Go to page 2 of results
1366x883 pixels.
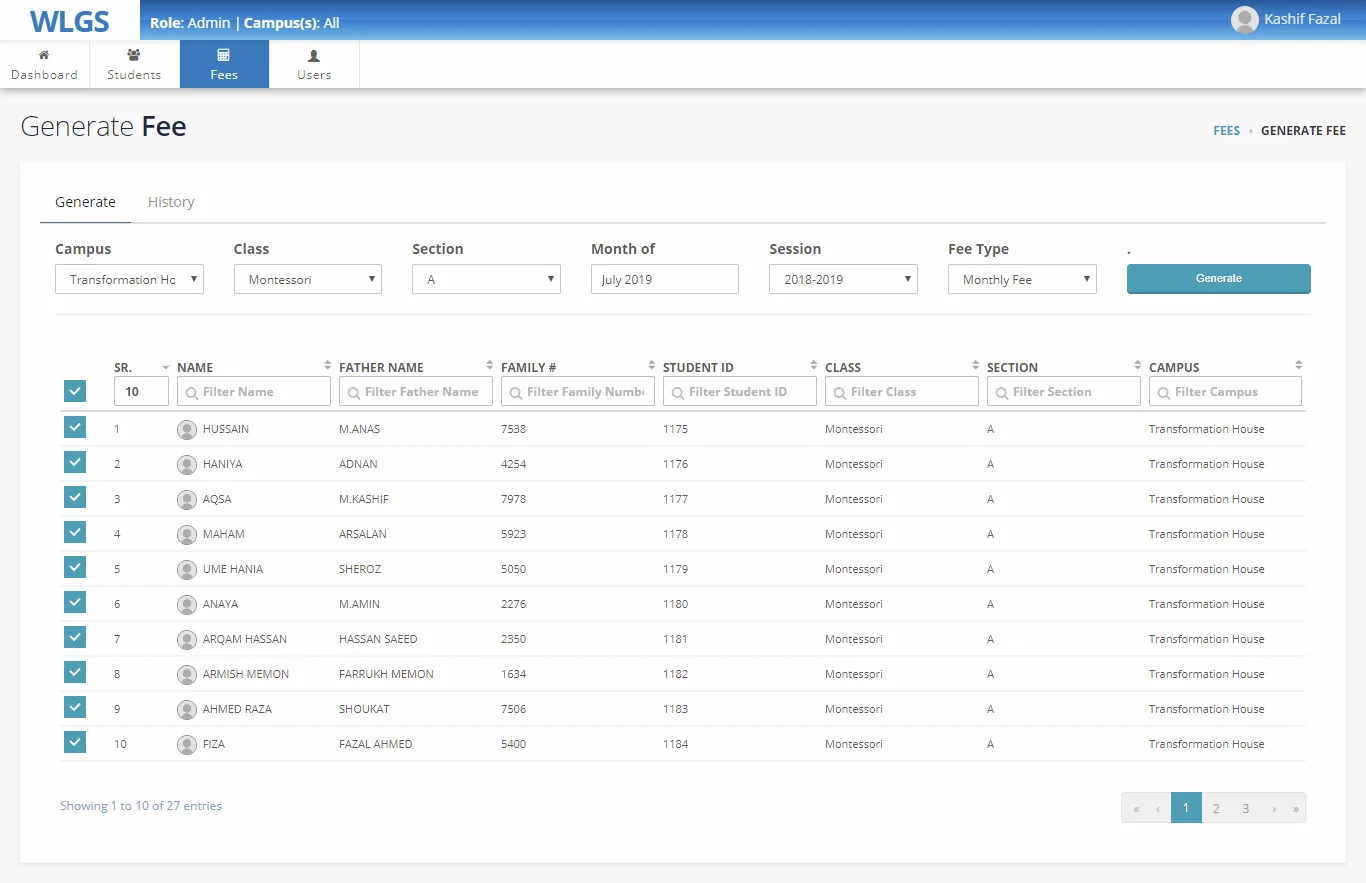pyautogui.click(x=1216, y=808)
